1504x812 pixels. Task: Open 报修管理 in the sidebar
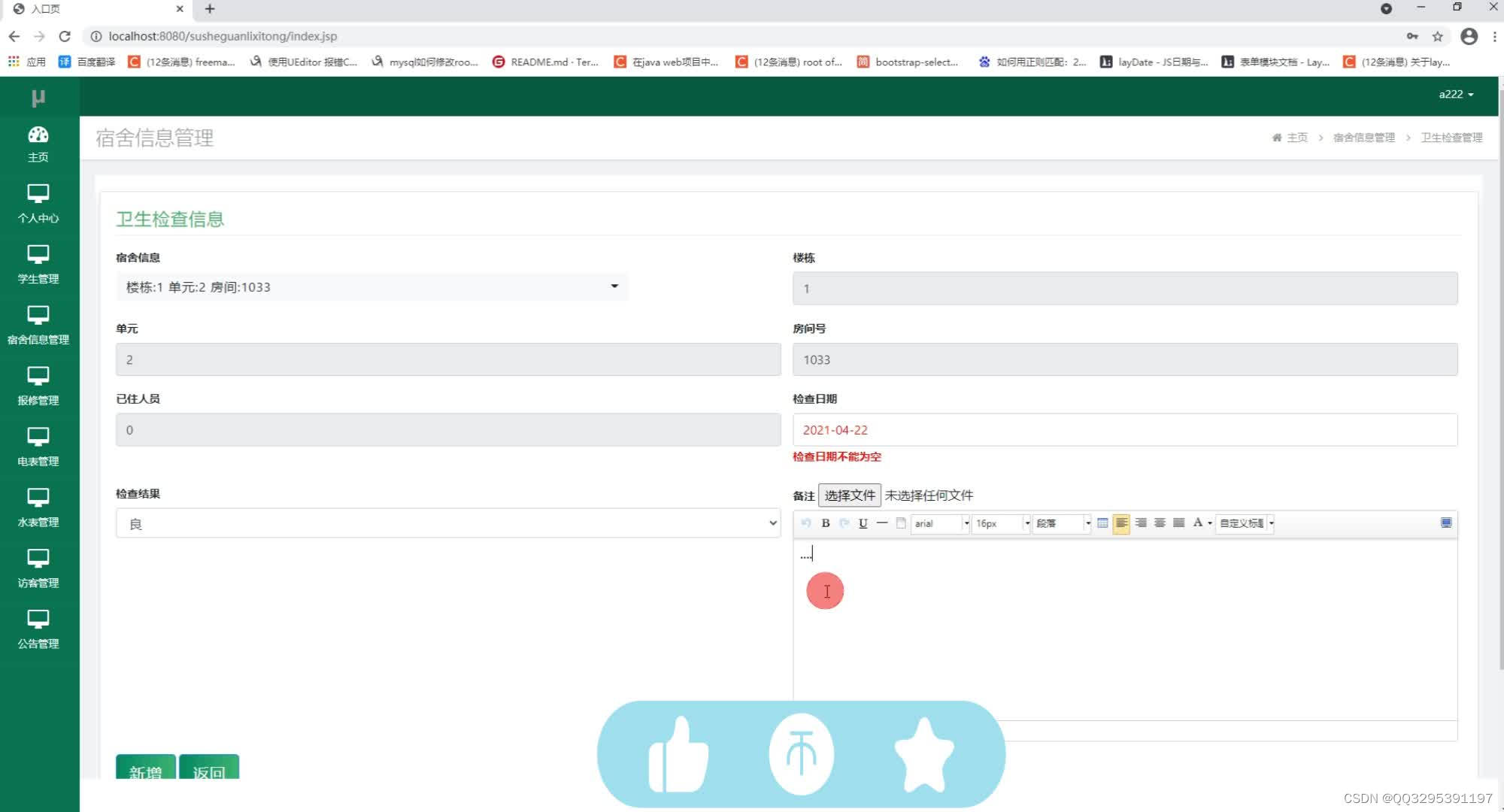coord(38,386)
